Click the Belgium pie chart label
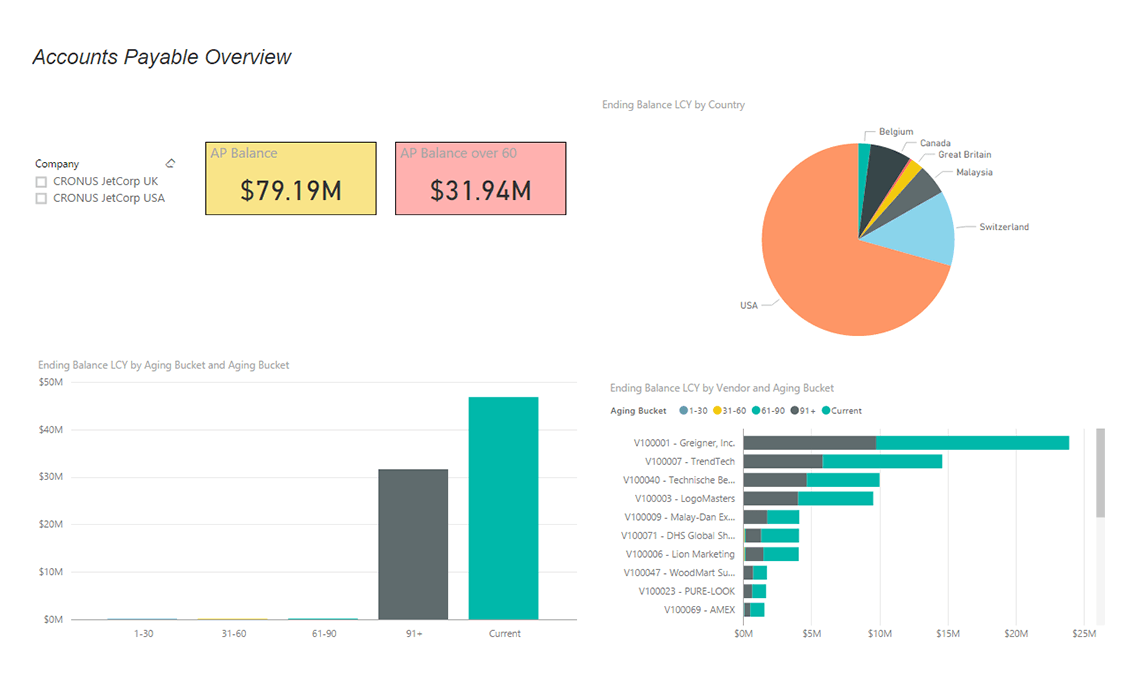Screen dimensions: 1140x687 (x=896, y=132)
